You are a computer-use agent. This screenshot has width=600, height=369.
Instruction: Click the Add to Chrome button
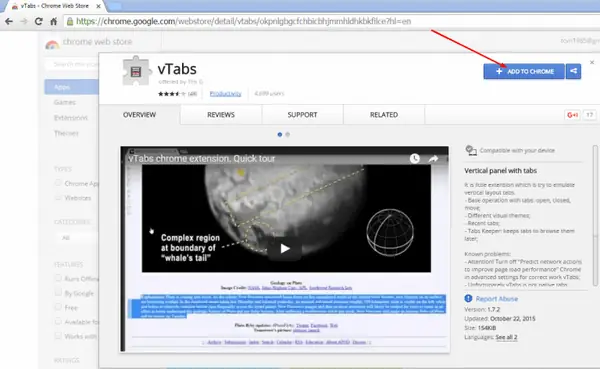pos(524,72)
